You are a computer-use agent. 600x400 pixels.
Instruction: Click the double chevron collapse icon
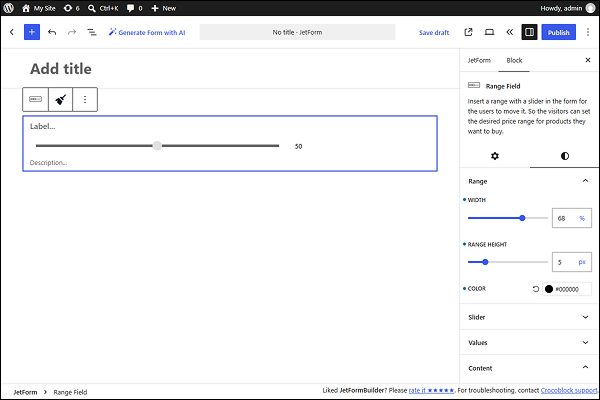tap(510, 32)
